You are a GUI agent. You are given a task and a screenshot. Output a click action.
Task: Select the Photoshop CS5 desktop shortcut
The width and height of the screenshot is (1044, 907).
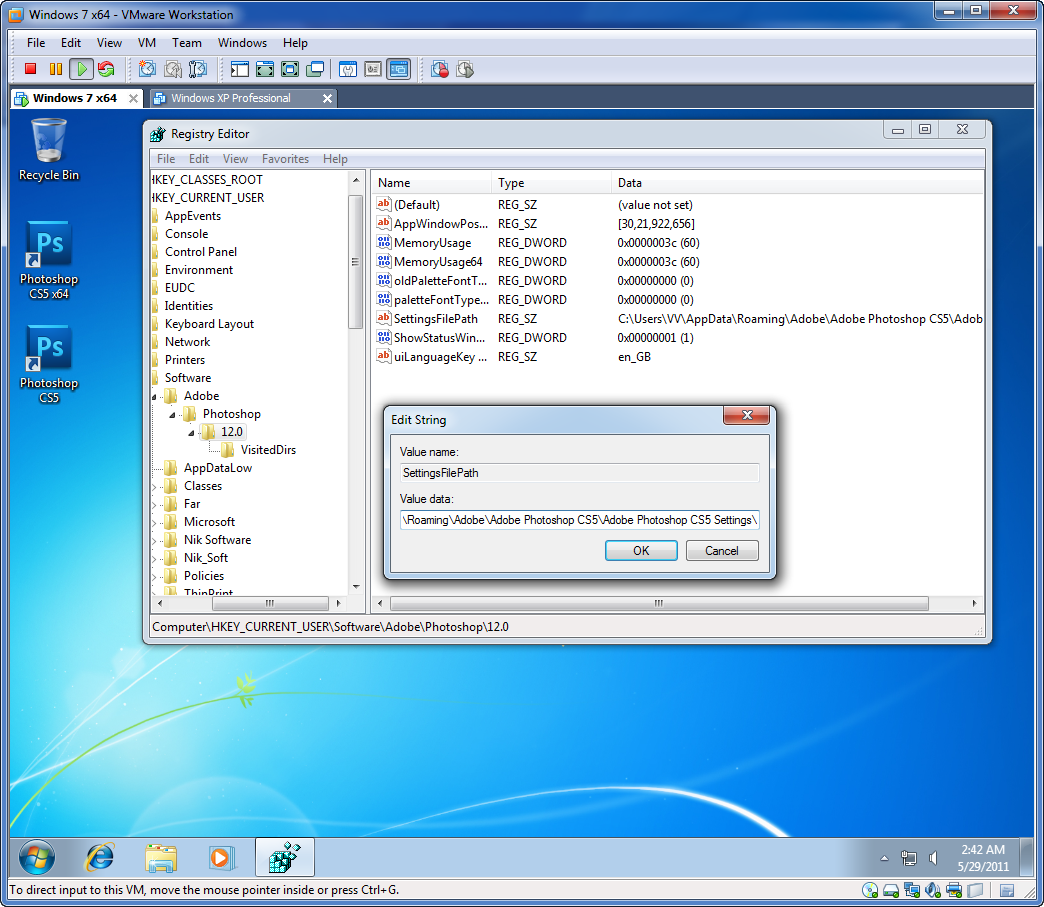pyautogui.click(x=49, y=364)
